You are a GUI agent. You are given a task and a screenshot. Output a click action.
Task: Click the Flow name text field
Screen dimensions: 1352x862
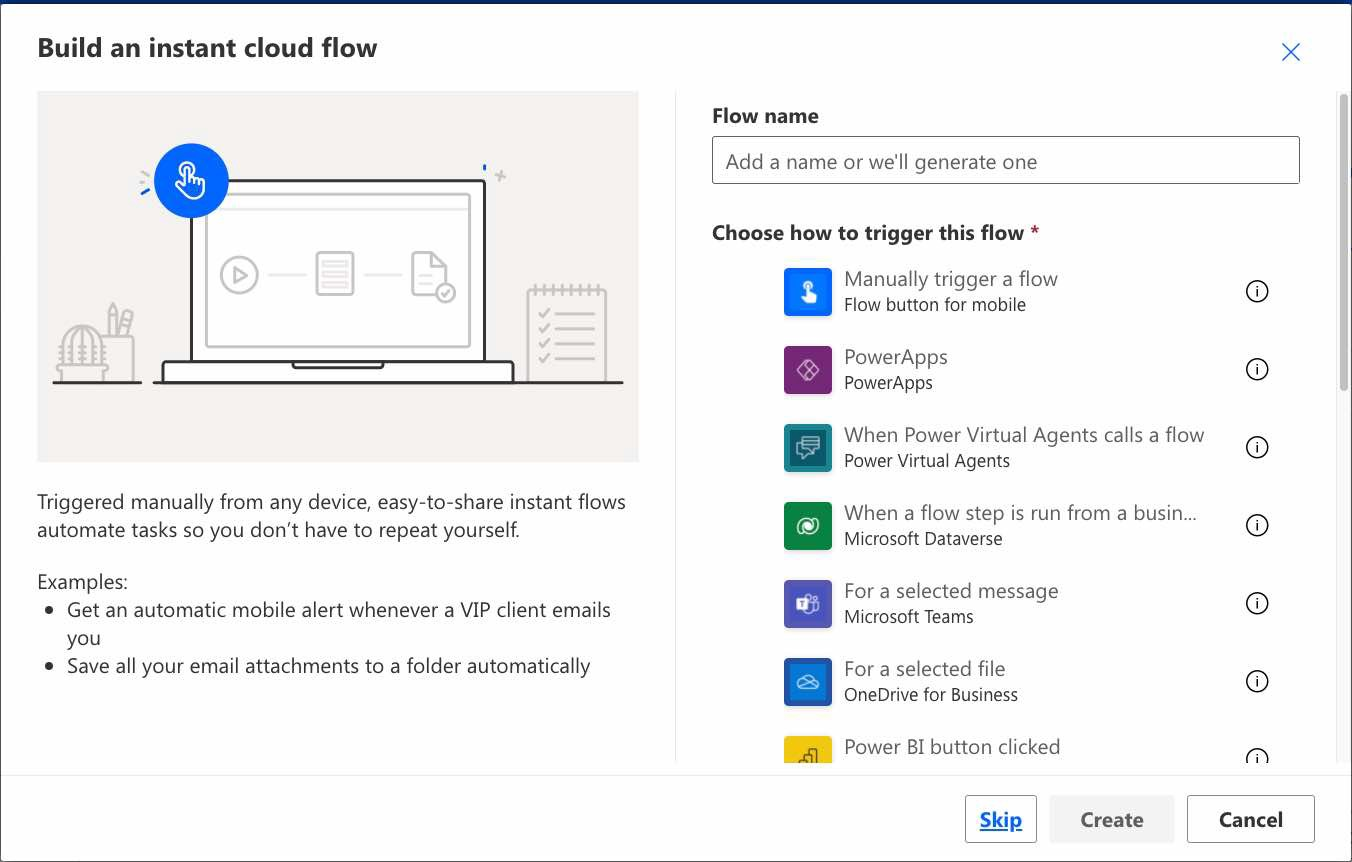point(1005,161)
